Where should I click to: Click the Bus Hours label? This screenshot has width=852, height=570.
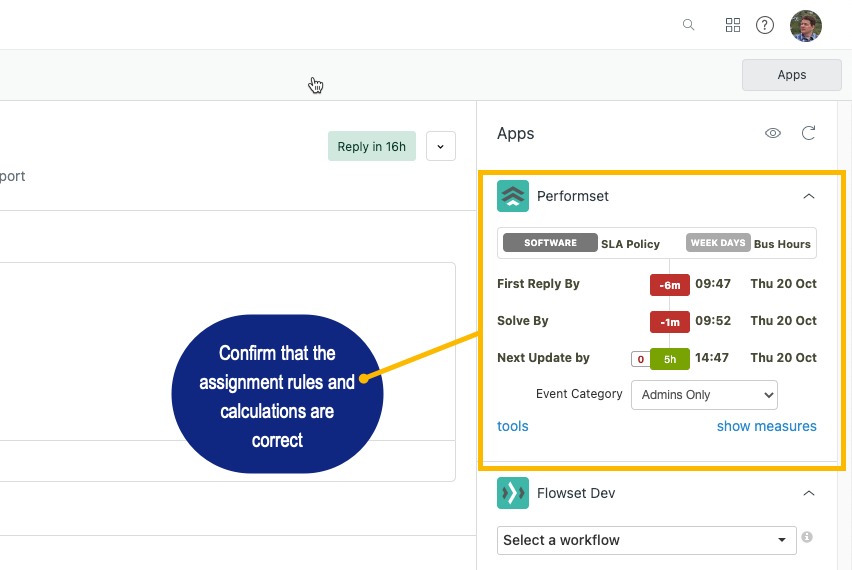tap(782, 244)
